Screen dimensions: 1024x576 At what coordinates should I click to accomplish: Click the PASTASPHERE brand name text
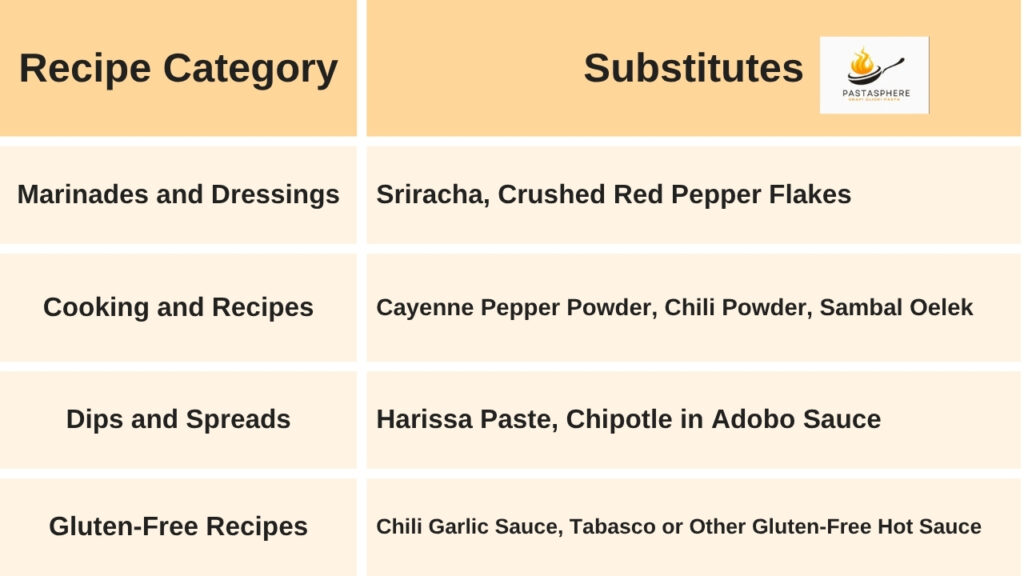pyautogui.click(x=876, y=93)
